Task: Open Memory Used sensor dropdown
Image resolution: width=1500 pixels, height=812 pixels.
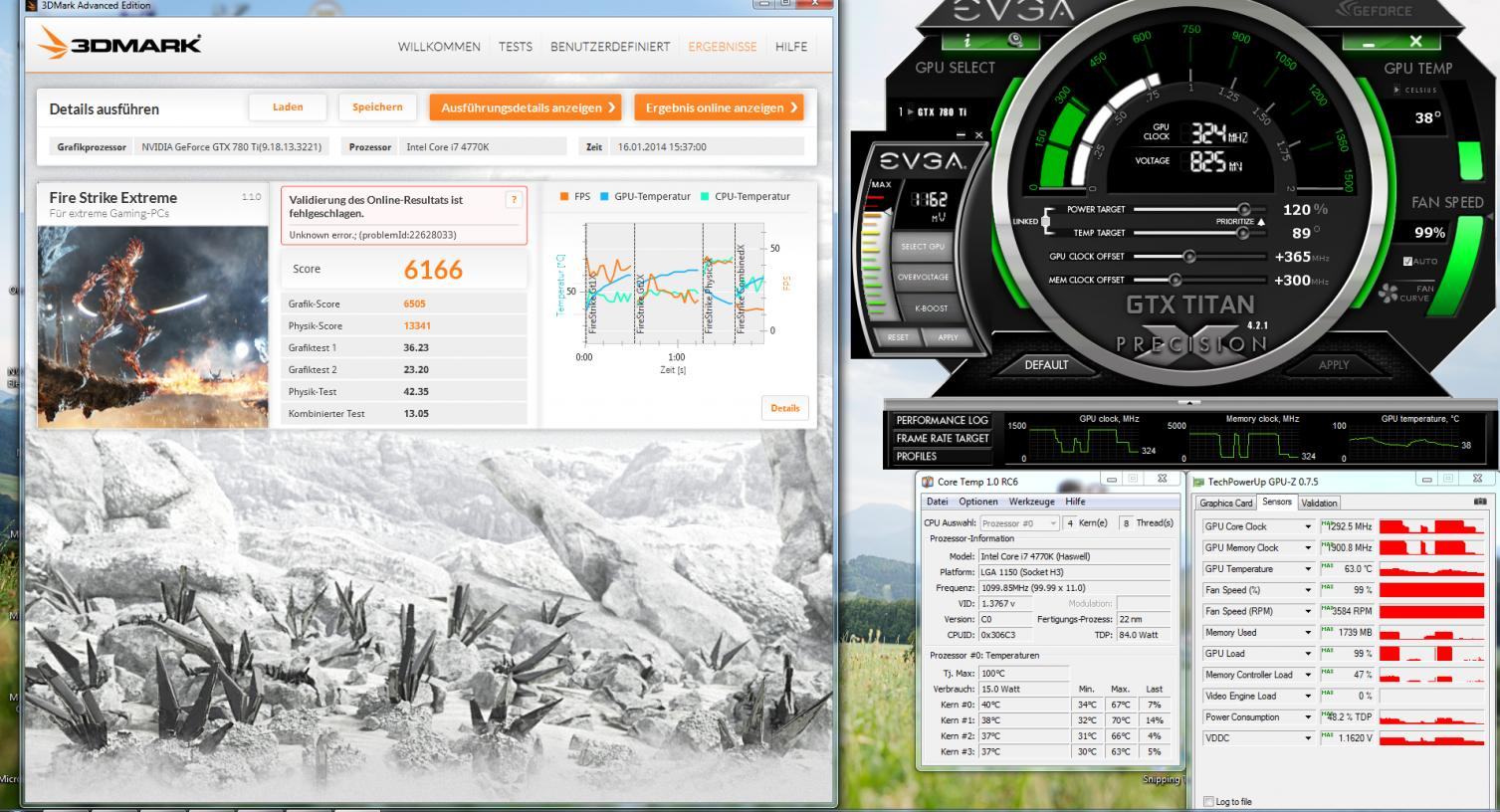Action: coord(1308,632)
